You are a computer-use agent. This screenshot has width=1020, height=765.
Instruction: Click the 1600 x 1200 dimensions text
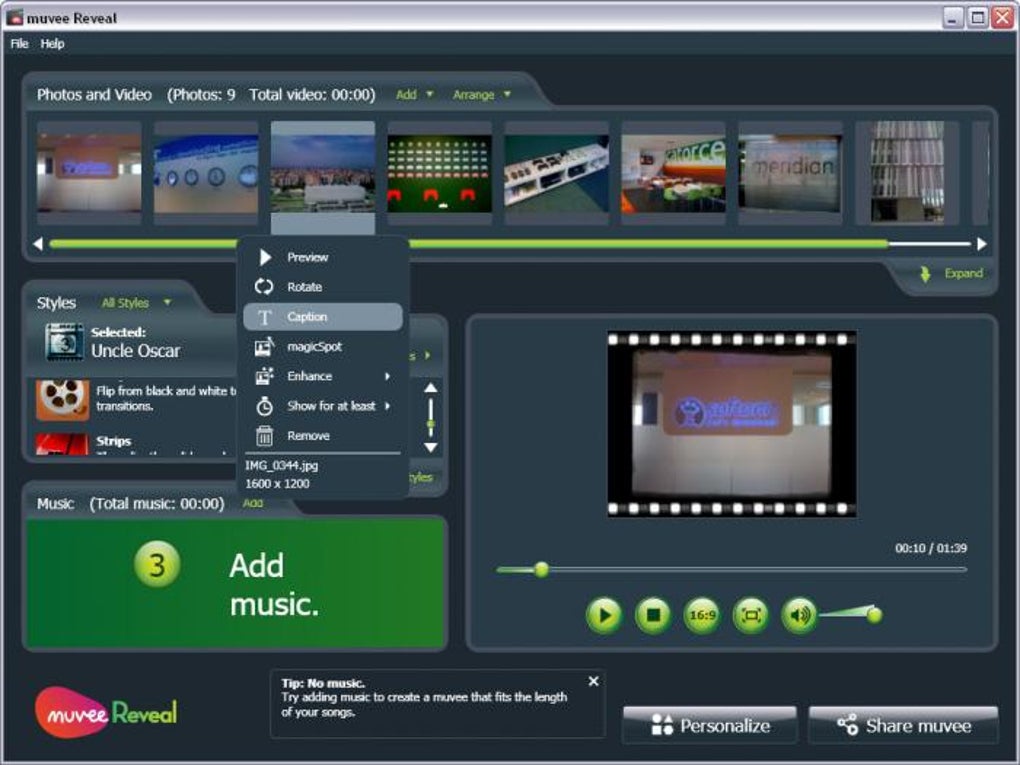click(277, 483)
